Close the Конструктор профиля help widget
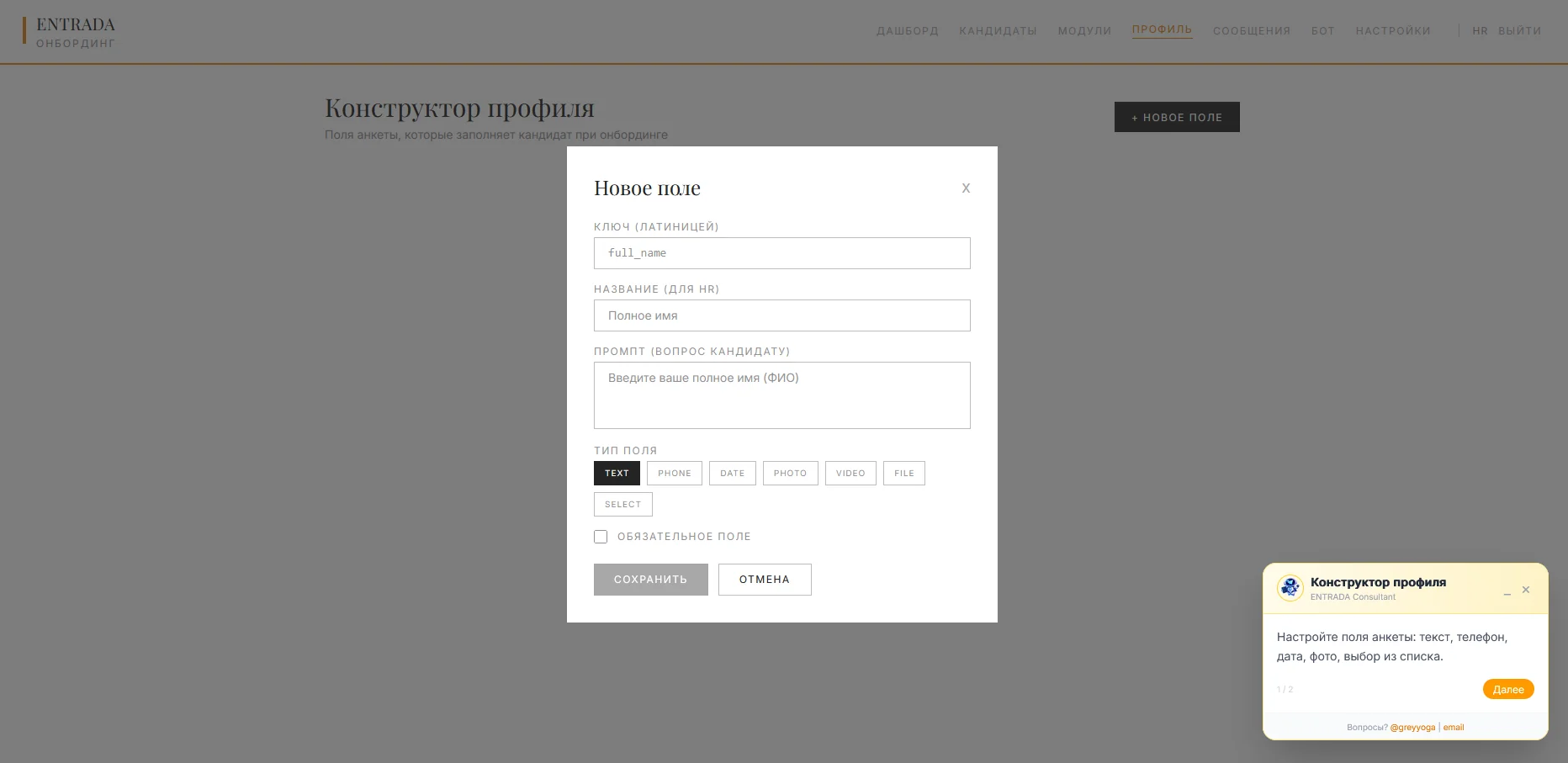This screenshot has height=763, width=1568. [1526, 590]
